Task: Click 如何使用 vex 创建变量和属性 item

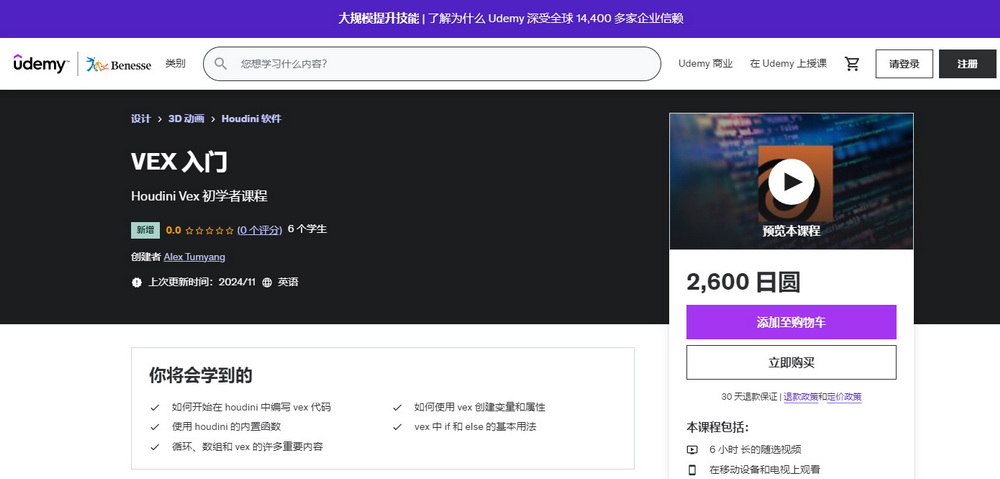Action: (480, 407)
